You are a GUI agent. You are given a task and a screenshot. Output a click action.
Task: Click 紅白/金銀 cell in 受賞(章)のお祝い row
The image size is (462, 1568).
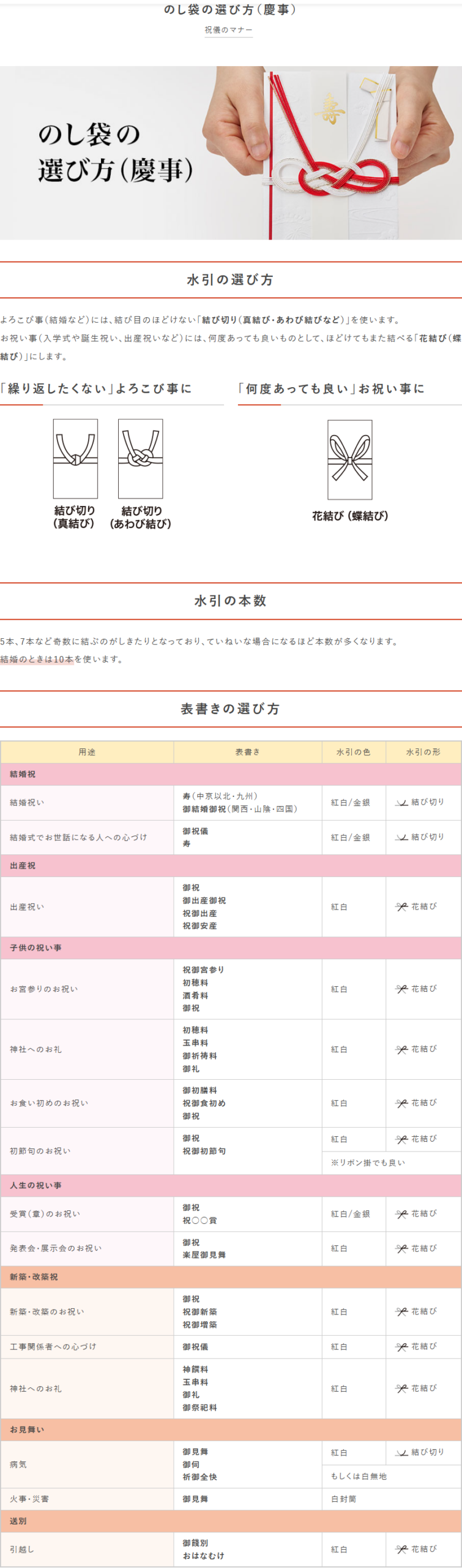click(354, 1214)
